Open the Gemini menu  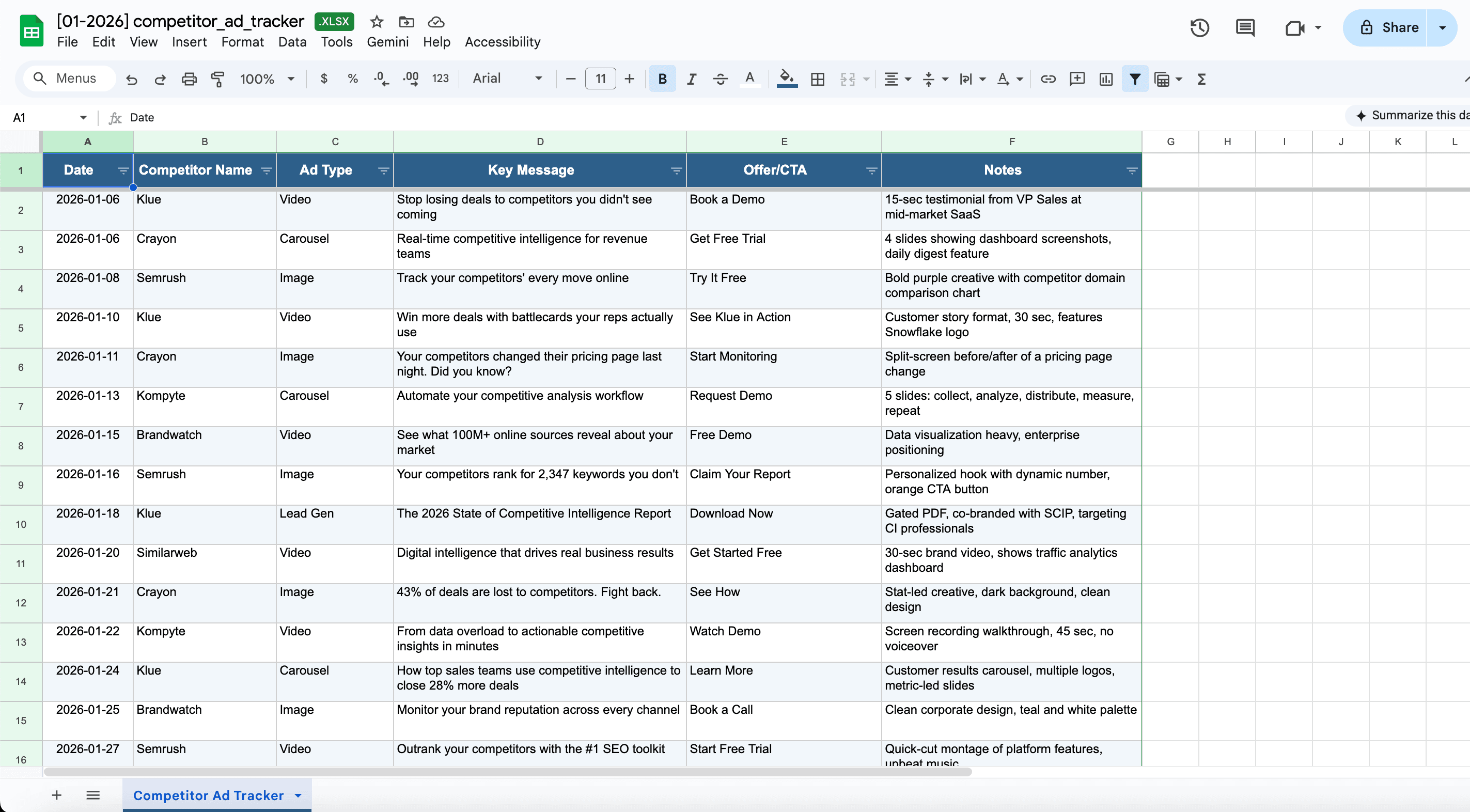(387, 42)
